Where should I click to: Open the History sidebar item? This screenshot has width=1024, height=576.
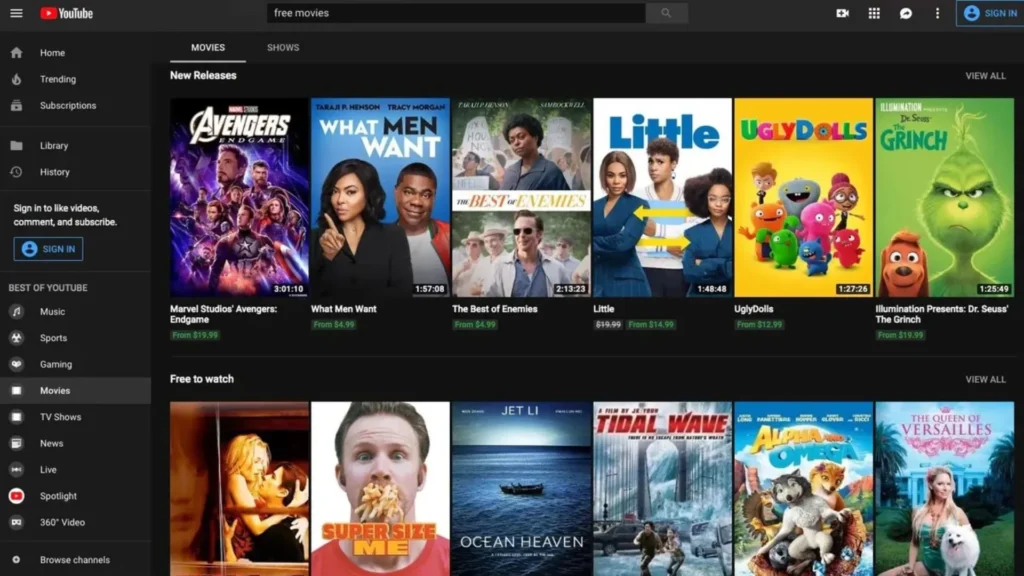pos(54,172)
